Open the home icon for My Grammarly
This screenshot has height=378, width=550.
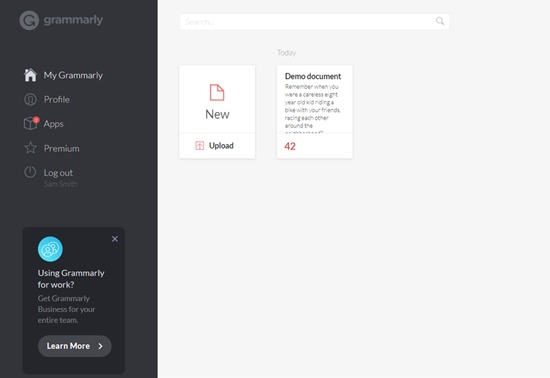[x=31, y=75]
